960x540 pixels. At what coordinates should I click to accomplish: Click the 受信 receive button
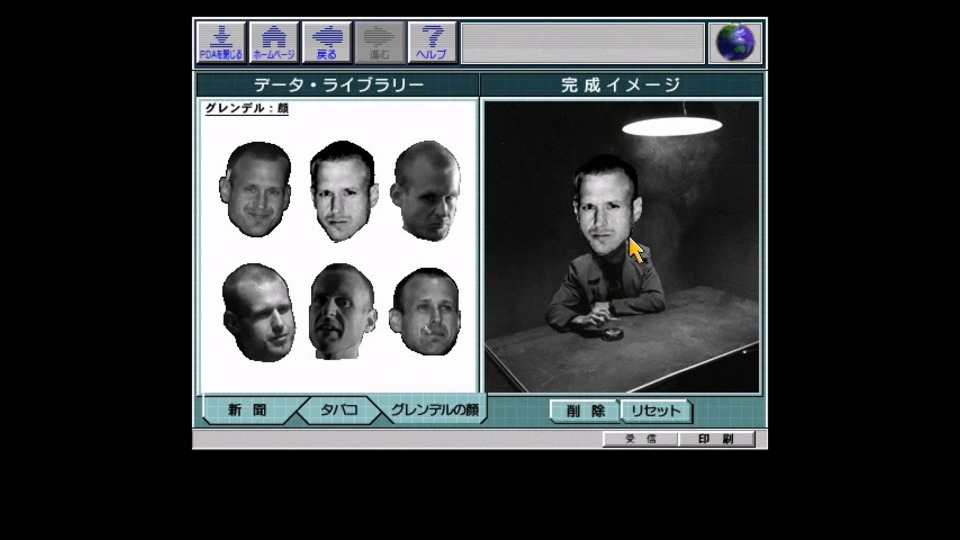click(640, 439)
